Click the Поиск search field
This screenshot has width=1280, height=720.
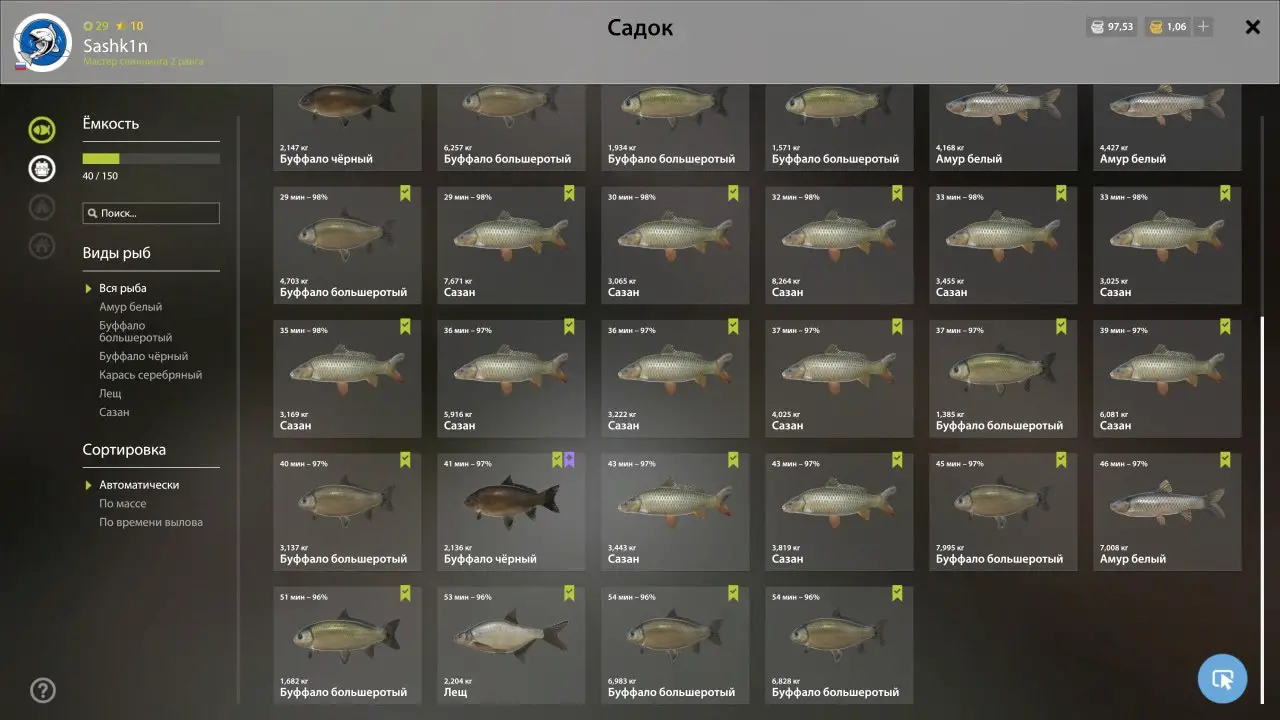click(151, 213)
